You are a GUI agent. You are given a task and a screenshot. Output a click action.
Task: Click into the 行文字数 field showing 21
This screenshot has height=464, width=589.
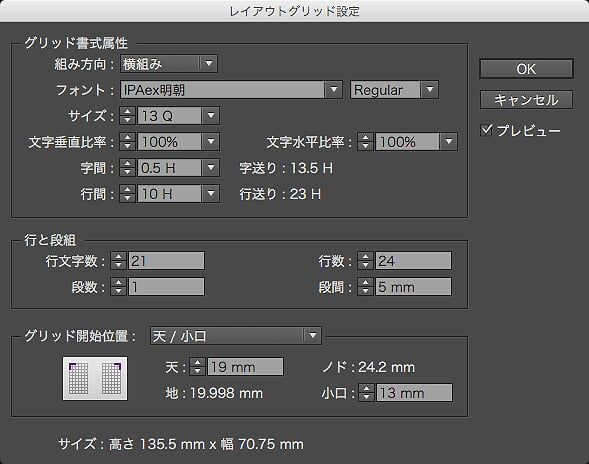[166, 261]
